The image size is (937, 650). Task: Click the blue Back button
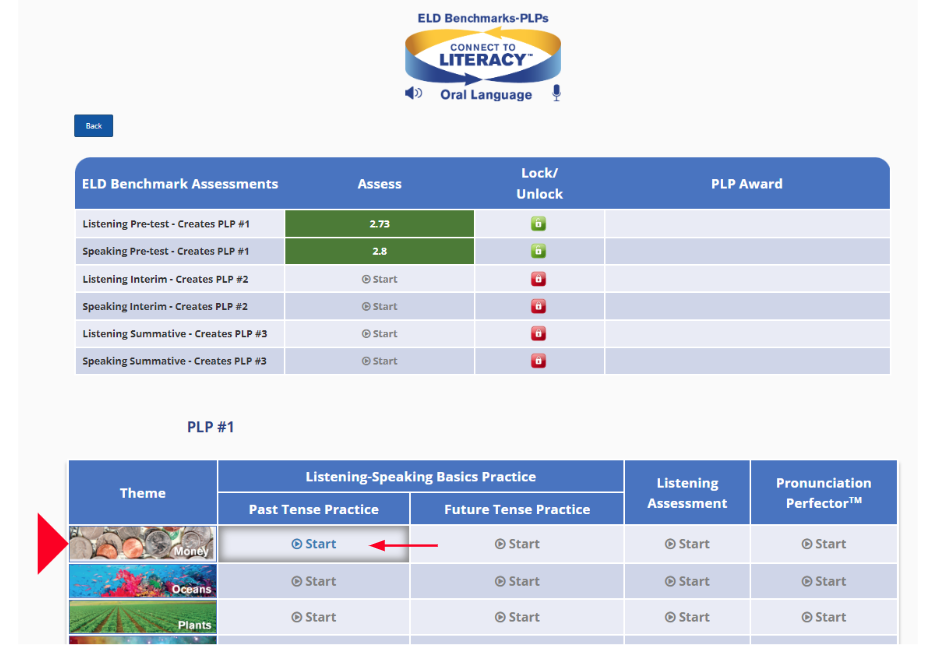click(93, 125)
